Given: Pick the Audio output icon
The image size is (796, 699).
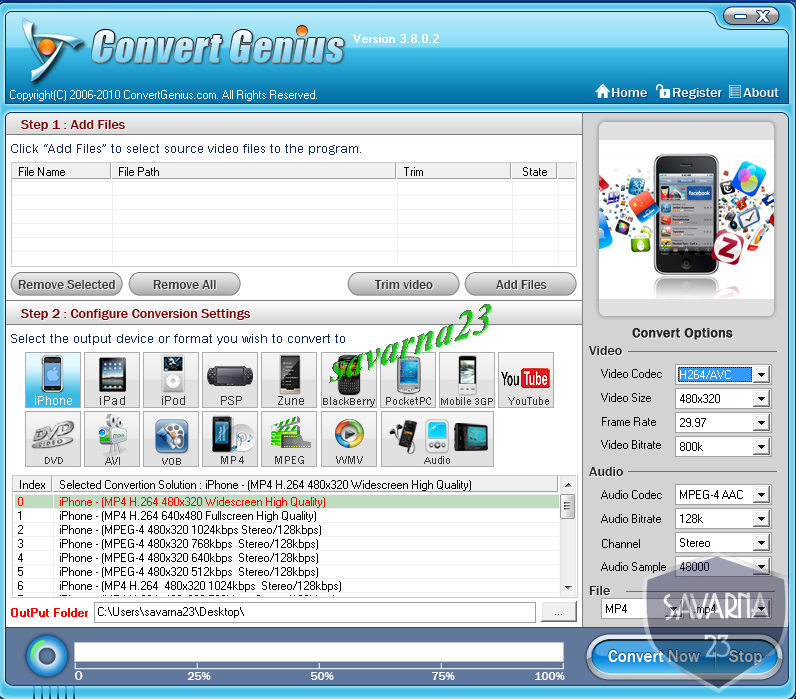Looking at the screenshot, I should (x=437, y=439).
